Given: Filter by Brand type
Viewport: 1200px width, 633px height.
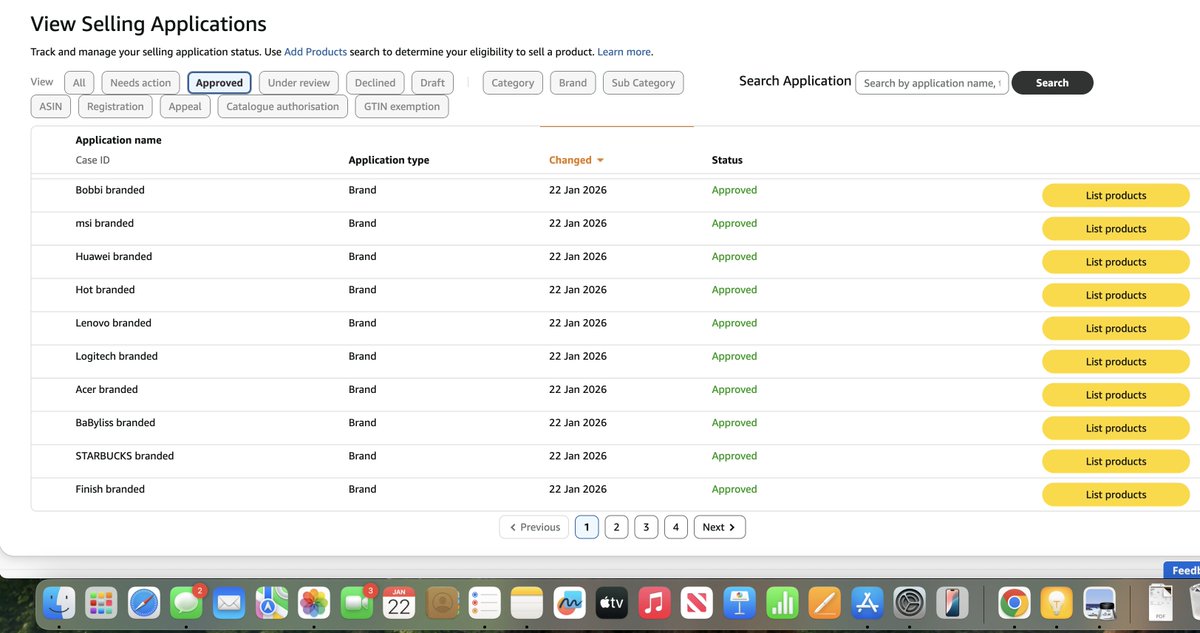Looking at the screenshot, I should point(573,83).
